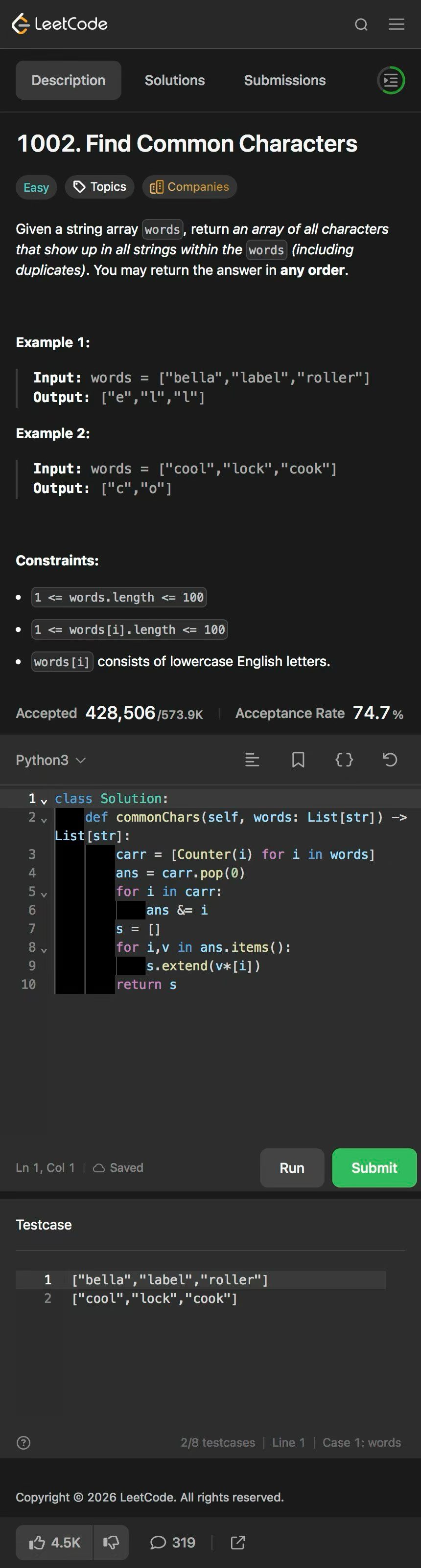421x1568 pixels.
Task: Click the '2/8 testcases' status text
Action: [217, 1442]
